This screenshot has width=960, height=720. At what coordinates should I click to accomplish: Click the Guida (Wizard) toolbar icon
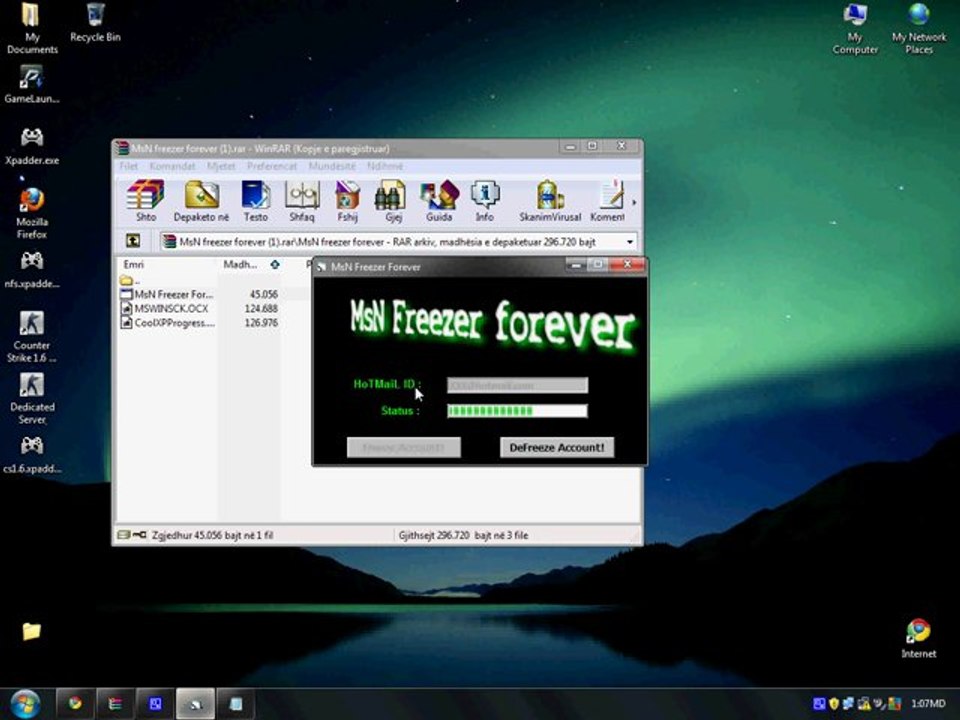tap(439, 201)
